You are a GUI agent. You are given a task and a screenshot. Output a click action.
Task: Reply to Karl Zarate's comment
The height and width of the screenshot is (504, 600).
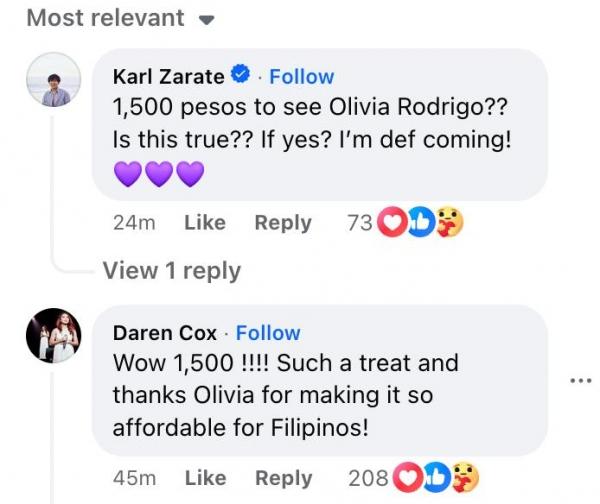[x=283, y=223]
